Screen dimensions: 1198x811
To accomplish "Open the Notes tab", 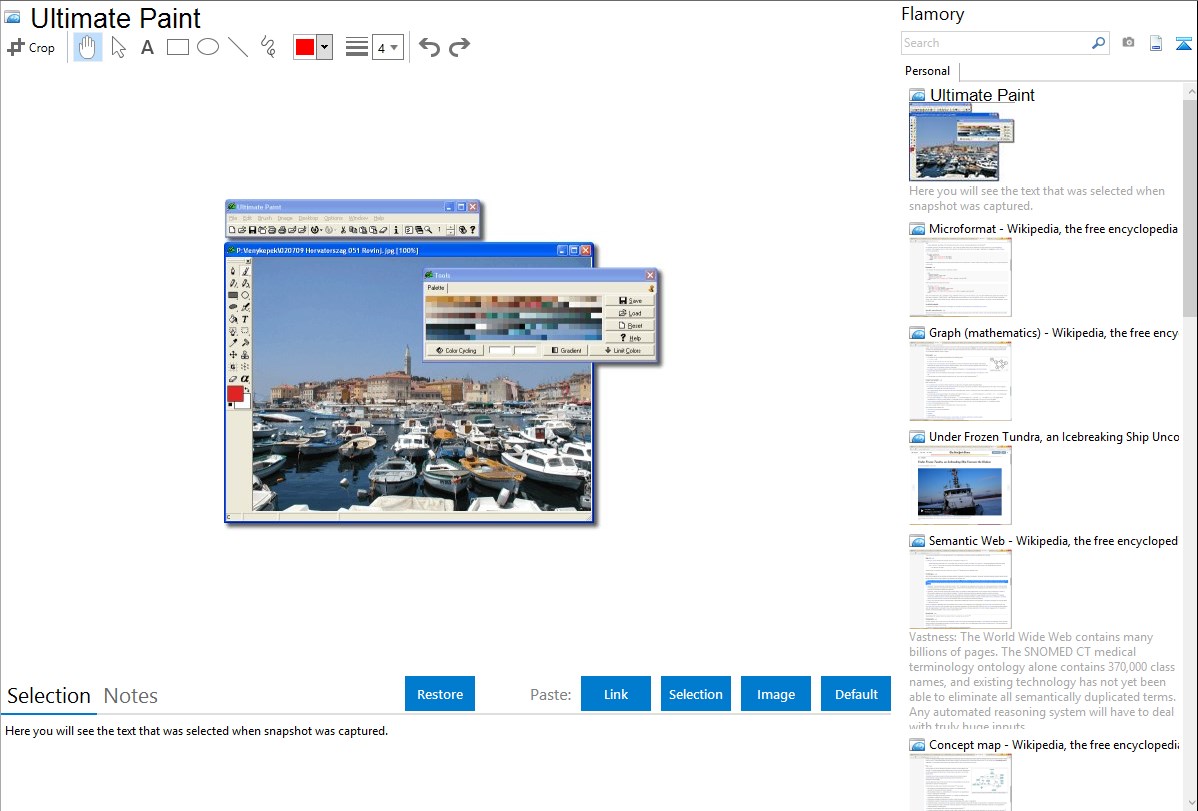I will [131, 696].
